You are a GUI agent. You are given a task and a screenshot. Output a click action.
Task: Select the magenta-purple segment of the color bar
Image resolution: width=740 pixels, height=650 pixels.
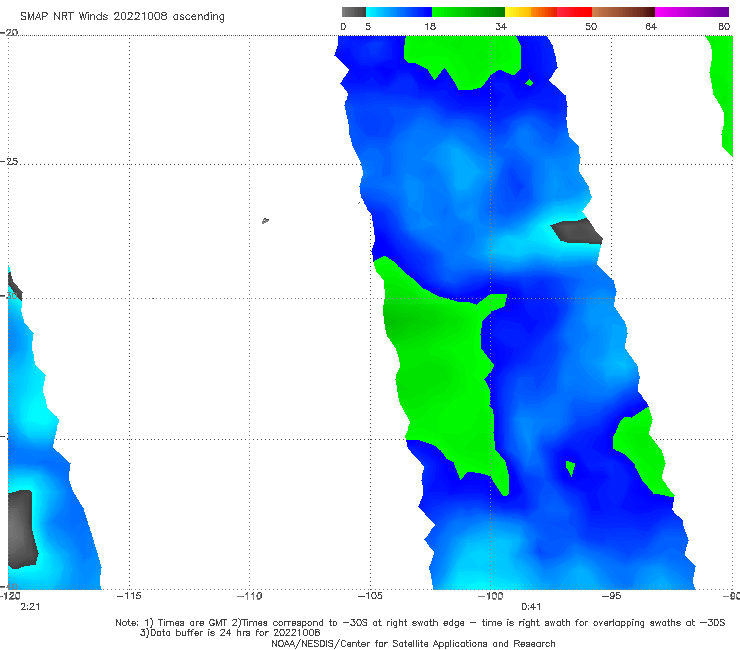click(692, 12)
